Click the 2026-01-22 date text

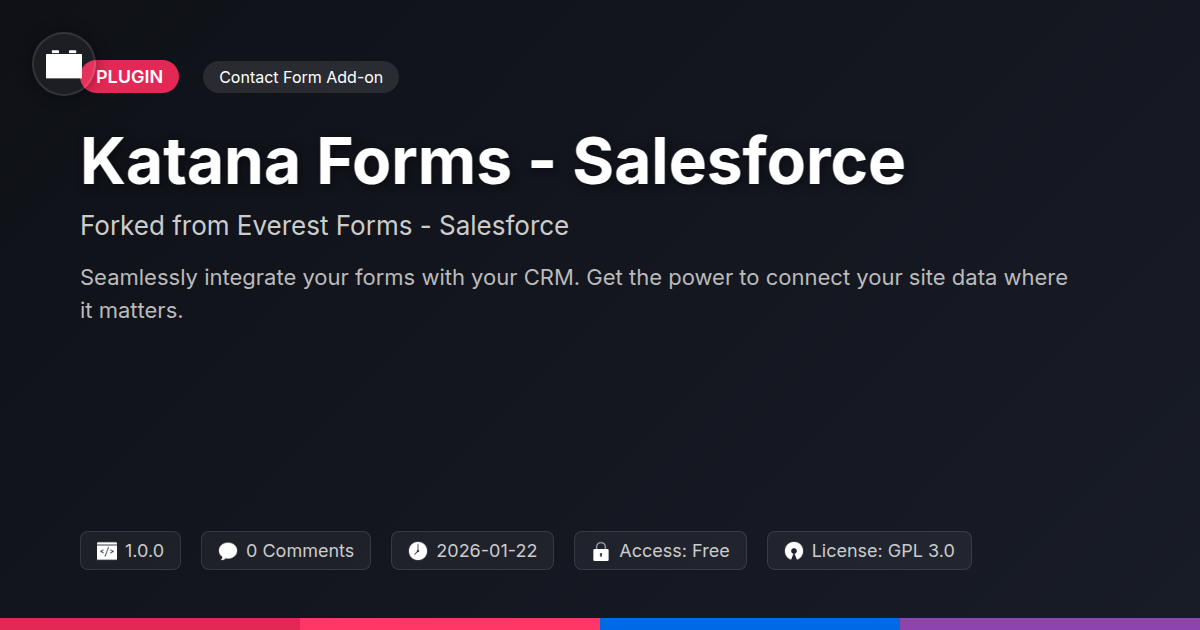487,551
